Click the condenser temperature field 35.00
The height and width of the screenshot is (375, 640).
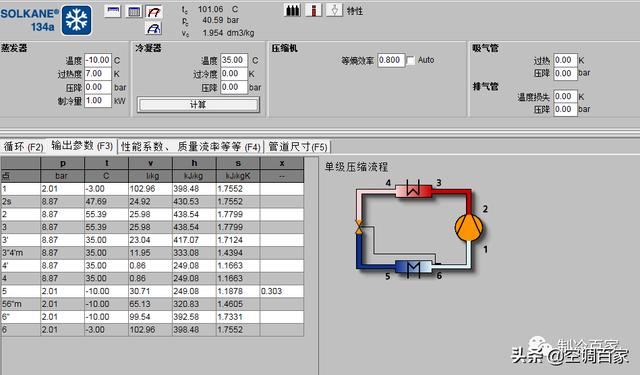pyautogui.click(x=234, y=60)
